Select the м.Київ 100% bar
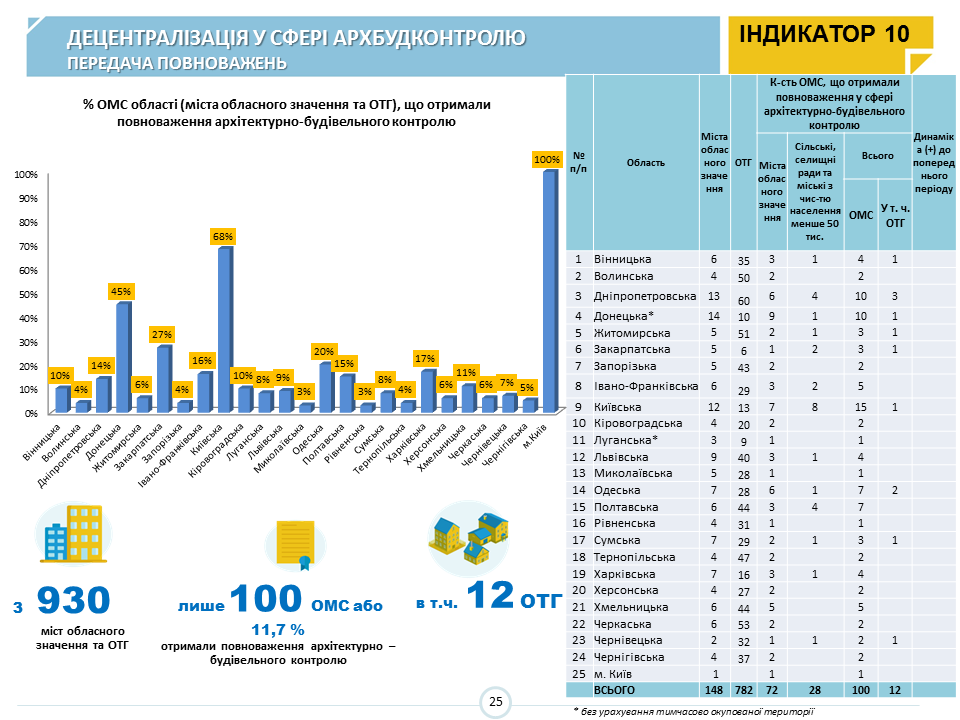 point(549,290)
